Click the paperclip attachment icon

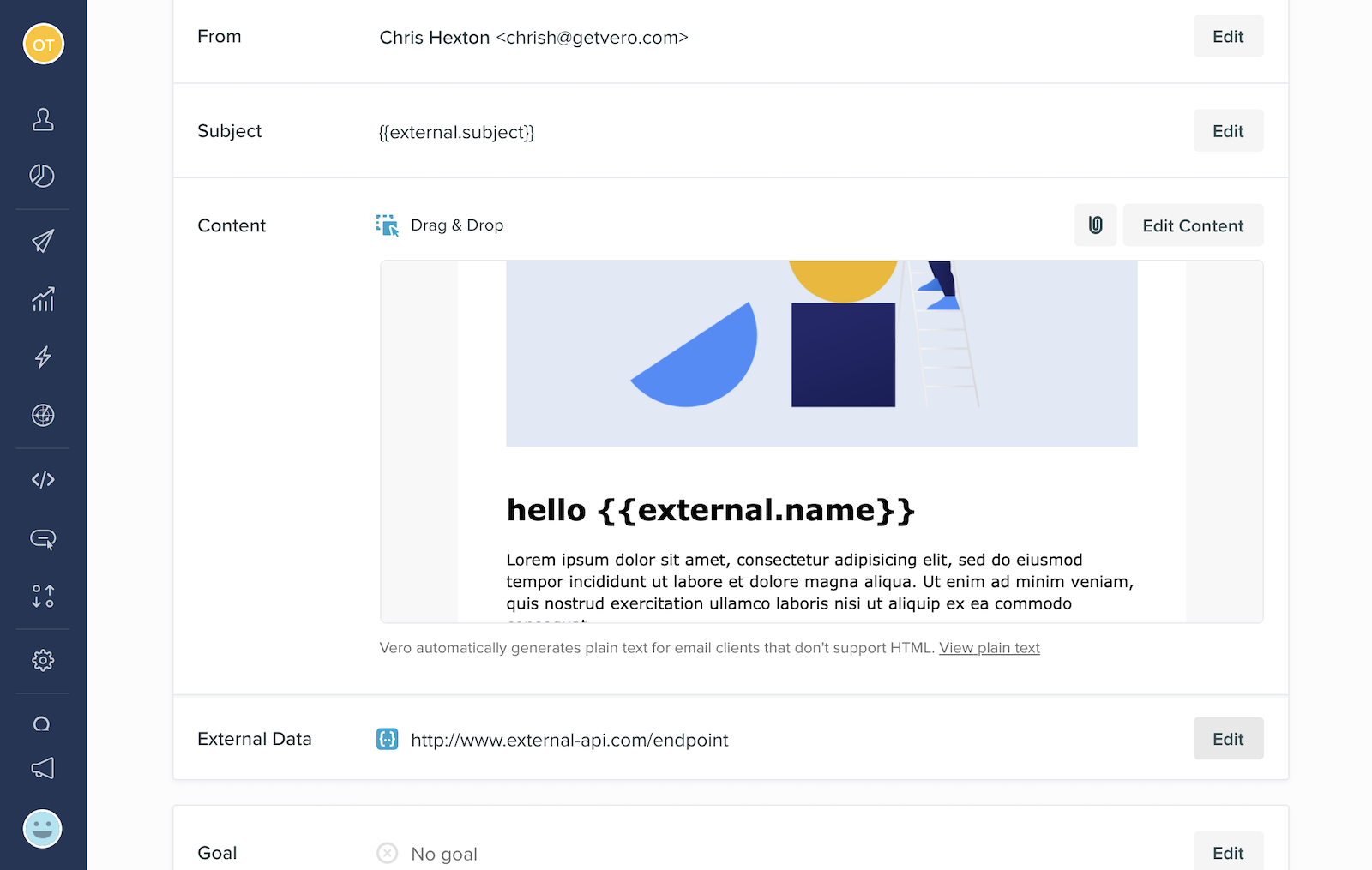click(x=1095, y=225)
